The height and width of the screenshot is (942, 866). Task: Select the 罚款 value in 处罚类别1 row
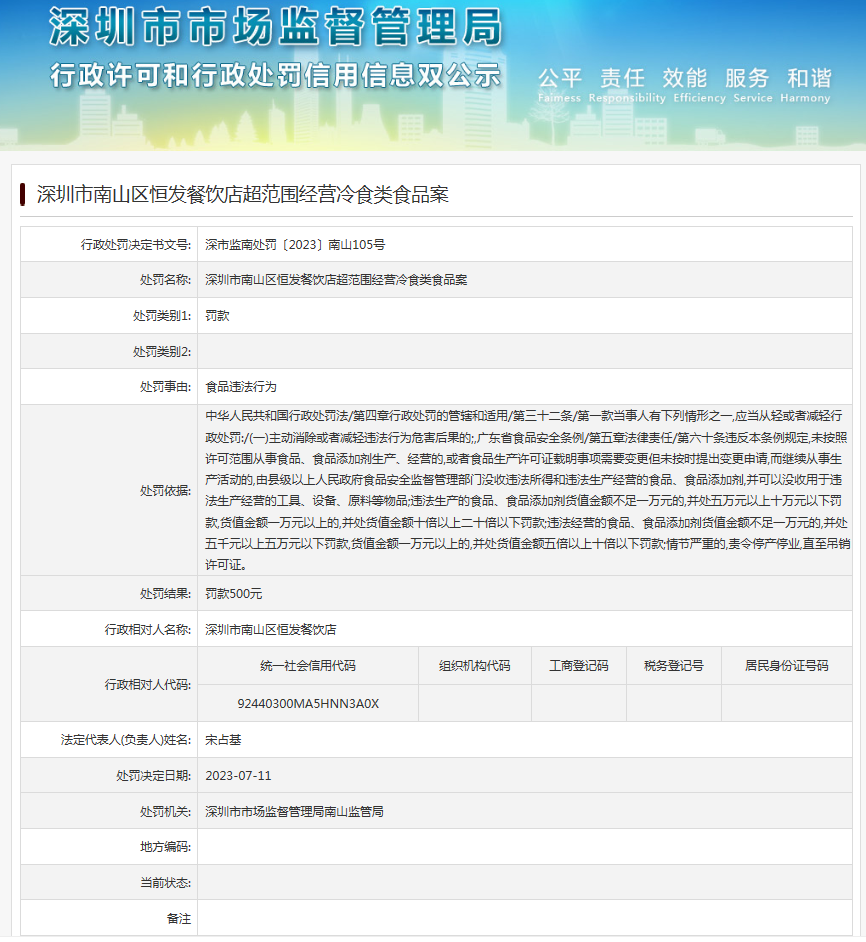pyautogui.click(x=217, y=316)
